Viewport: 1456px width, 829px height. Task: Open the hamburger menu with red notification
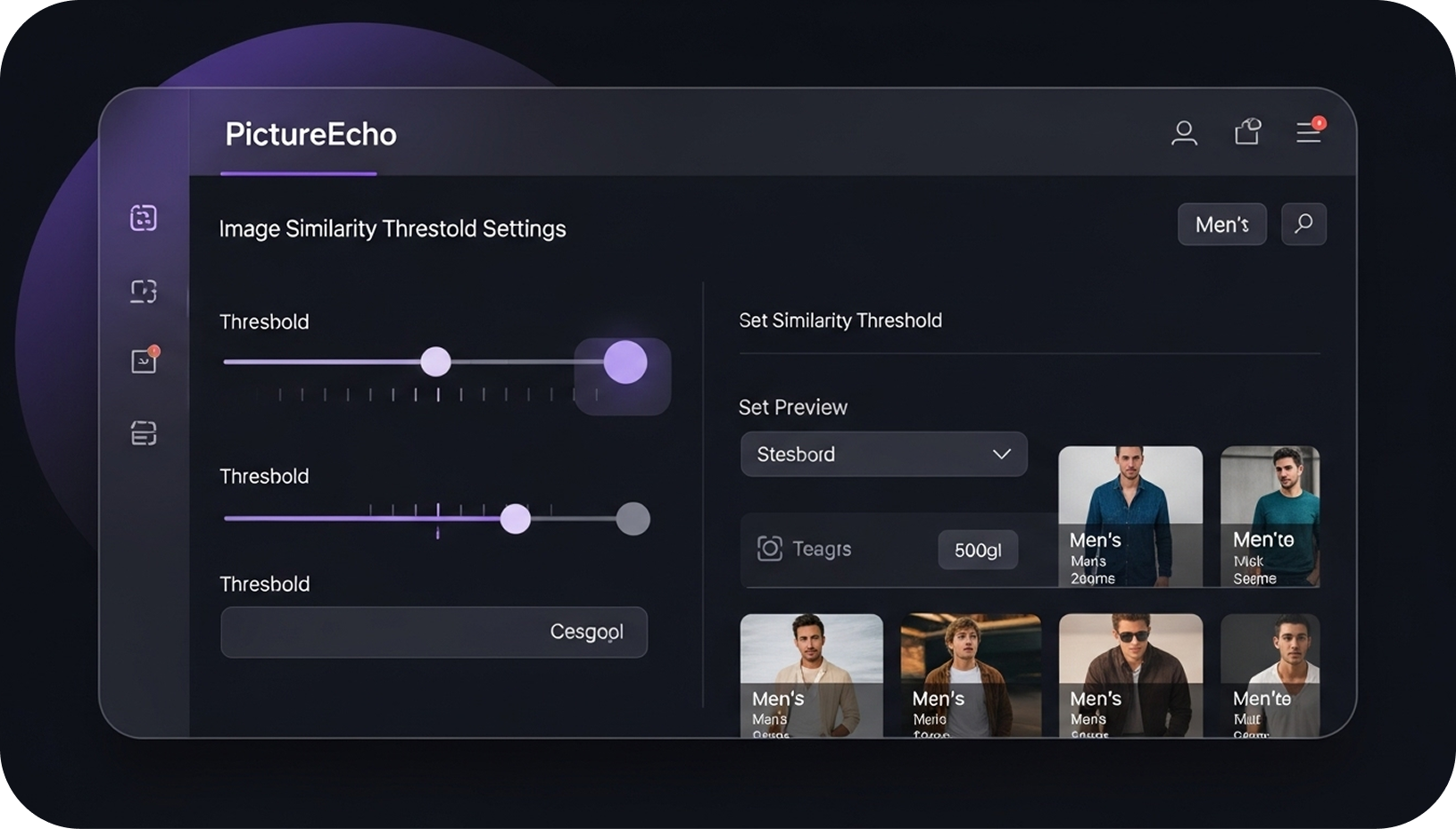click(x=1309, y=133)
